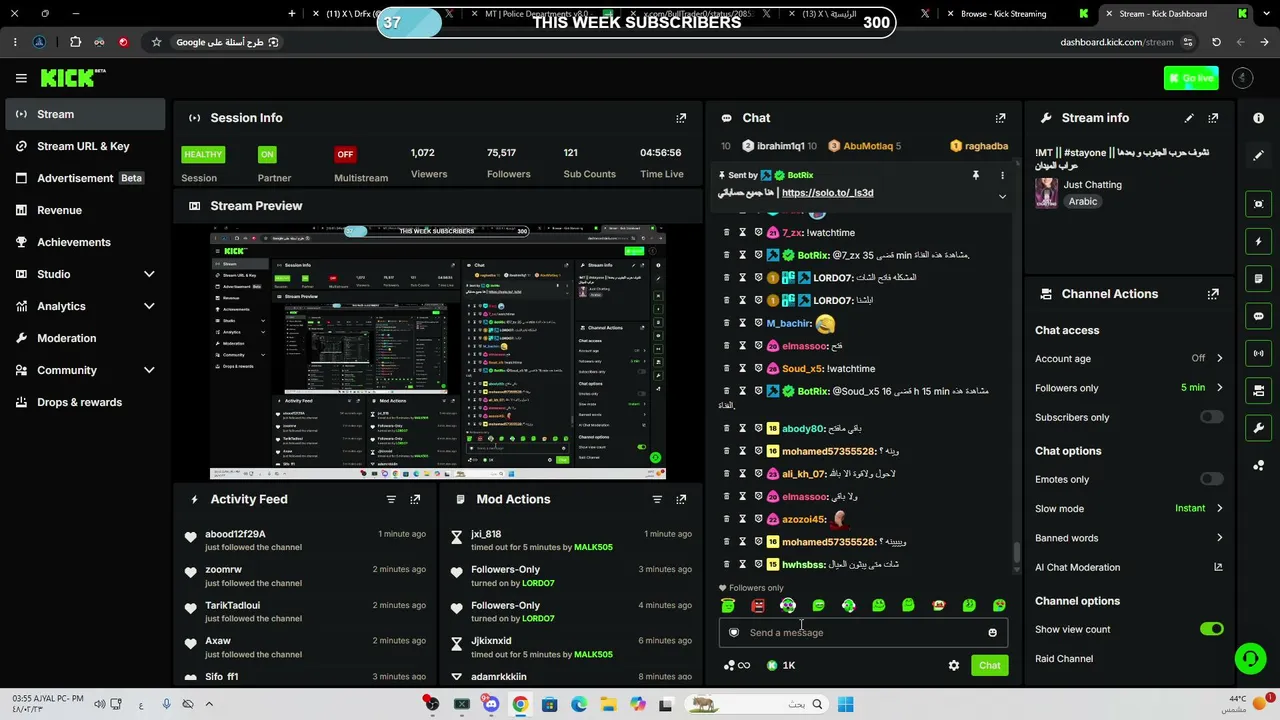The image size is (1280, 720).
Task: Send message with the Chat button
Action: pyautogui.click(x=989, y=665)
